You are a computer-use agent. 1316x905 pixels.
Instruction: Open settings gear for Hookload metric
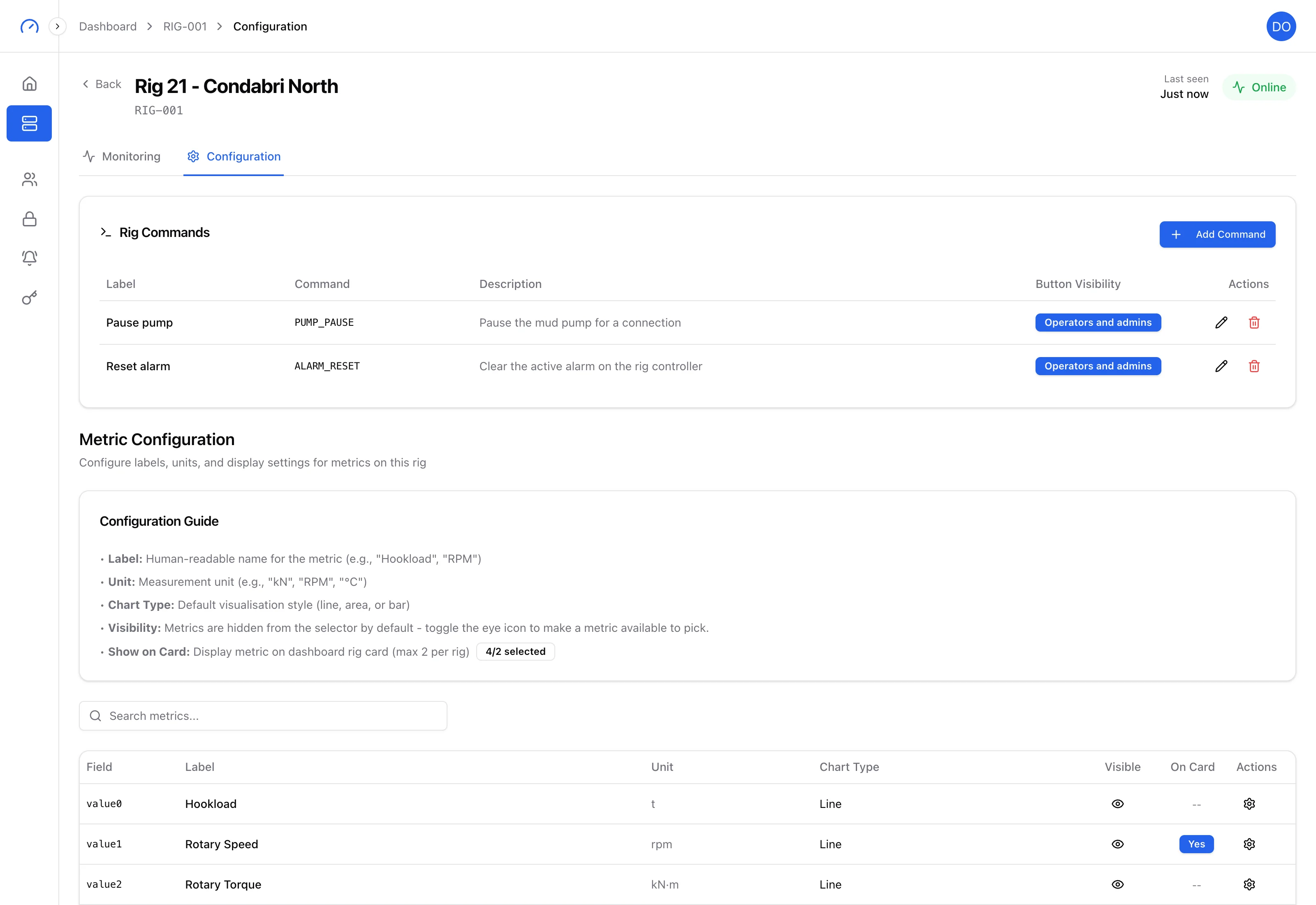1249,804
